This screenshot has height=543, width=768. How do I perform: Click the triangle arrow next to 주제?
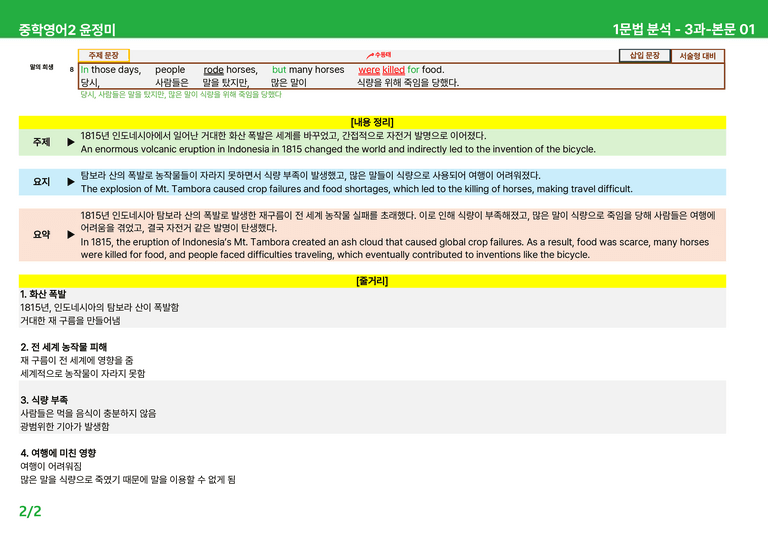click(71, 142)
